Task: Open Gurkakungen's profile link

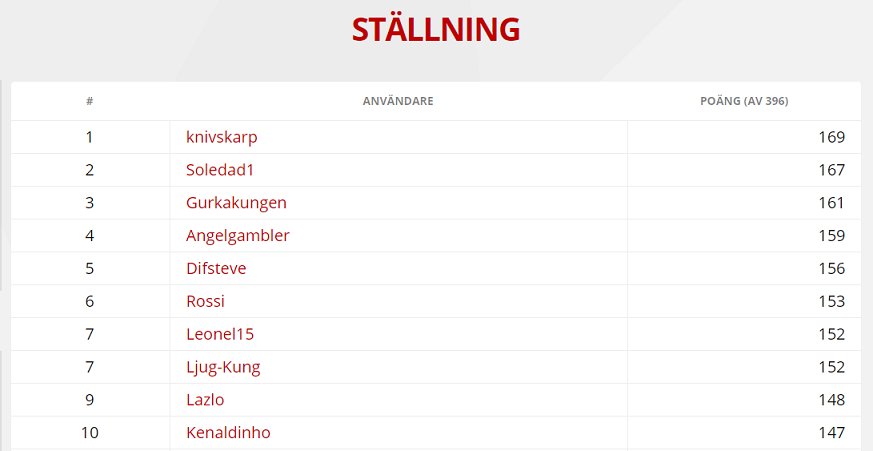Action: tap(236, 203)
